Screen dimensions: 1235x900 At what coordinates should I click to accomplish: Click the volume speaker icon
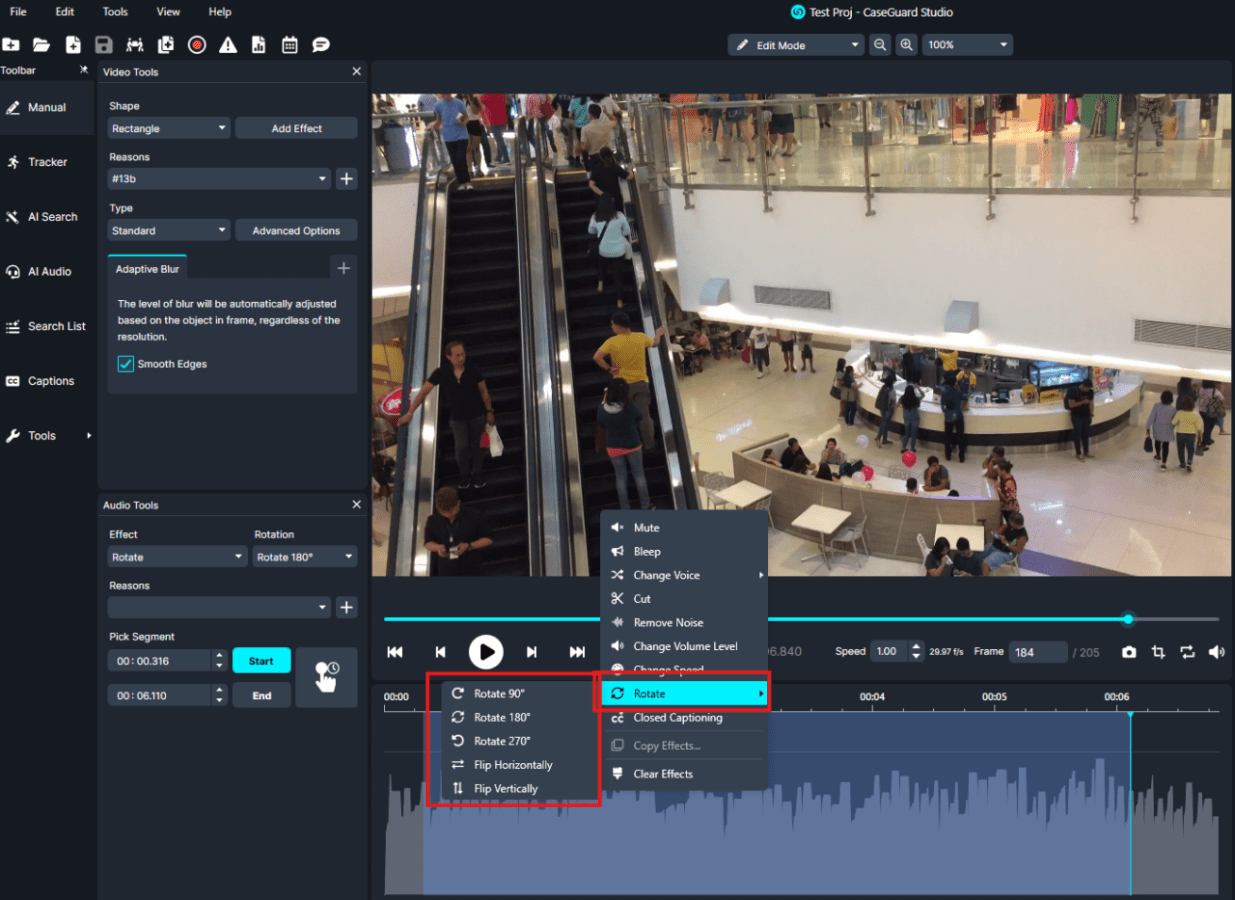click(x=1216, y=652)
